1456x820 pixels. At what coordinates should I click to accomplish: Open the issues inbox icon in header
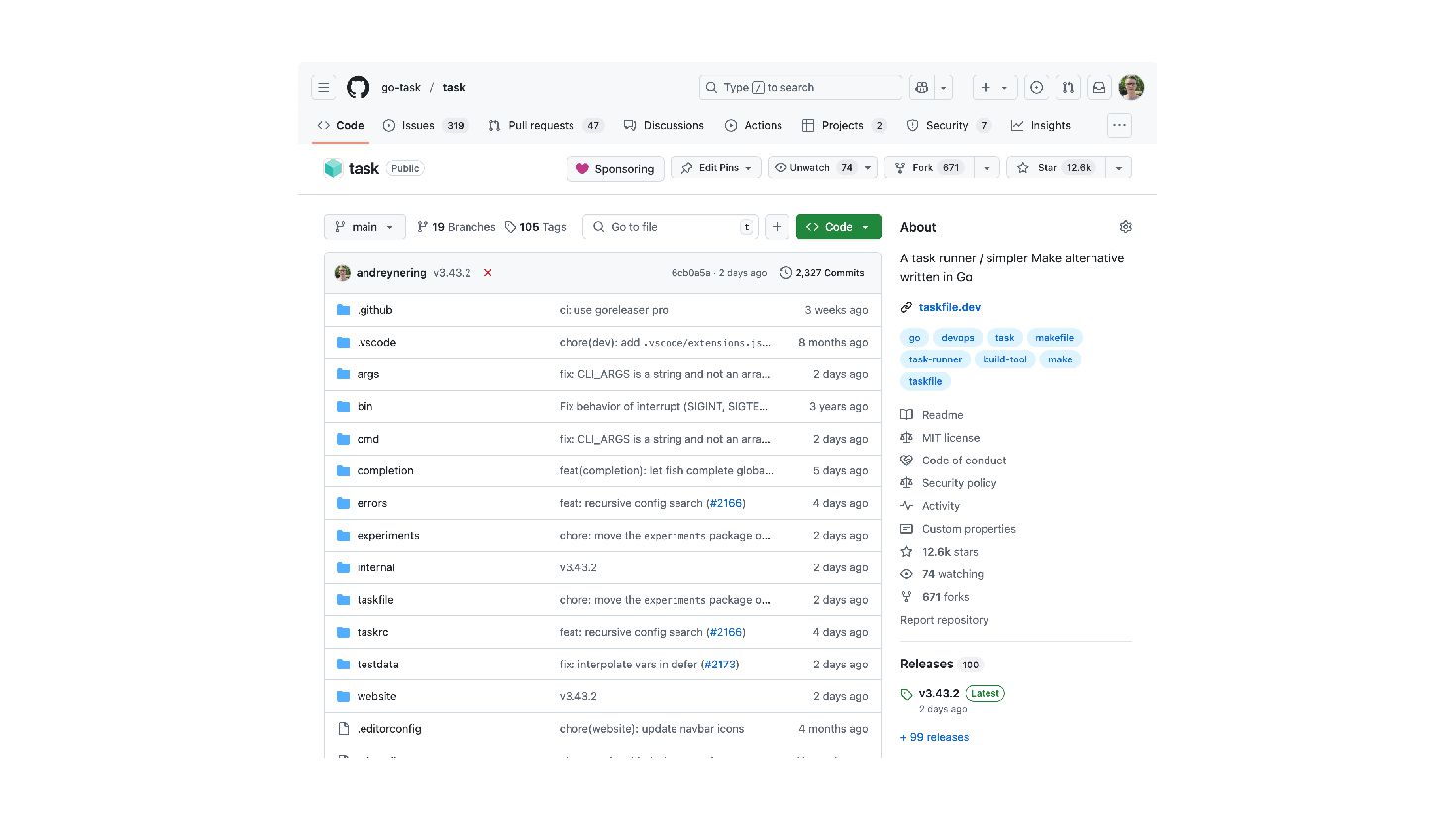pos(1036,87)
